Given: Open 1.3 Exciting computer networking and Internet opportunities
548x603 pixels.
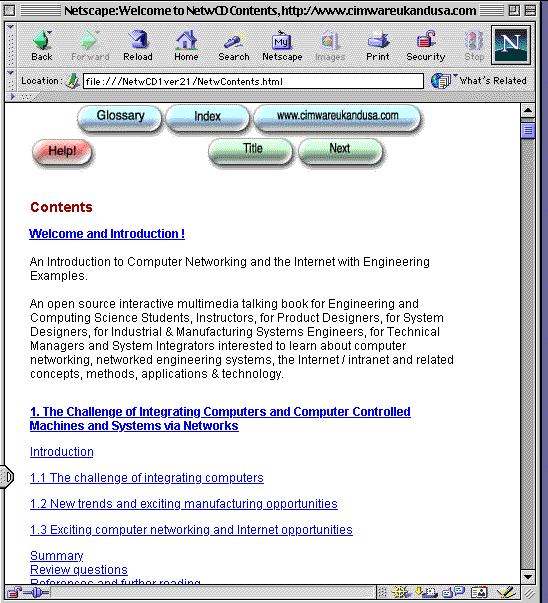Looking at the screenshot, I should click(191, 530).
